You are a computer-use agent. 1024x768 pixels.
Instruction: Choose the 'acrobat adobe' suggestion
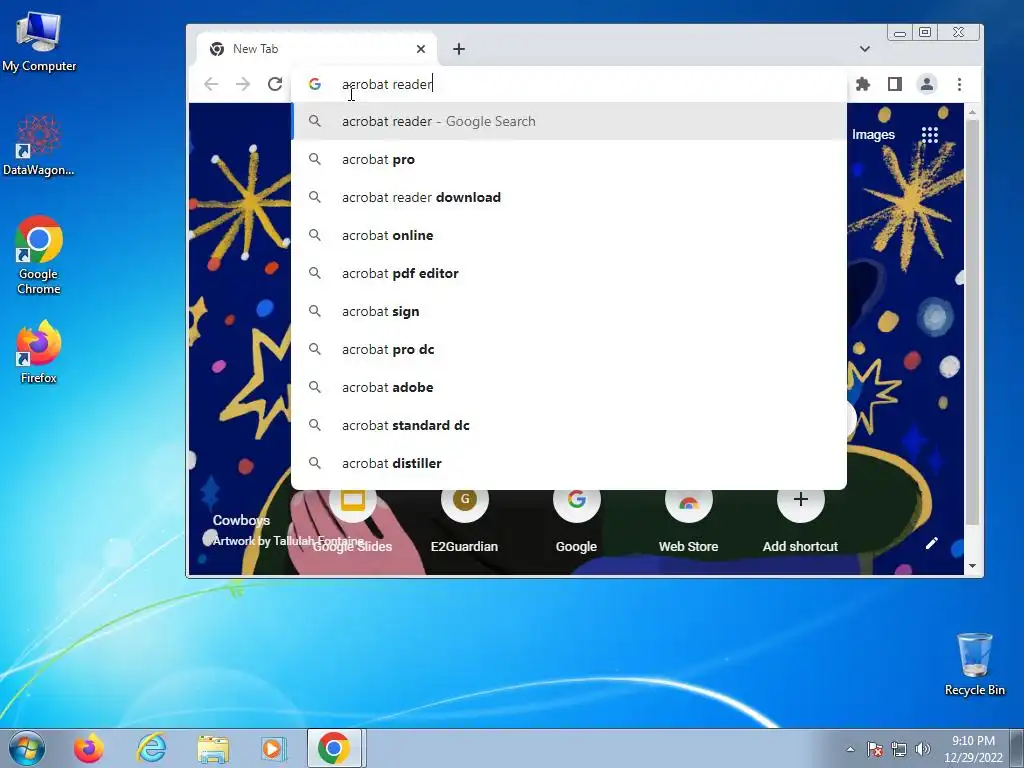pyautogui.click(x=569, y=387)
